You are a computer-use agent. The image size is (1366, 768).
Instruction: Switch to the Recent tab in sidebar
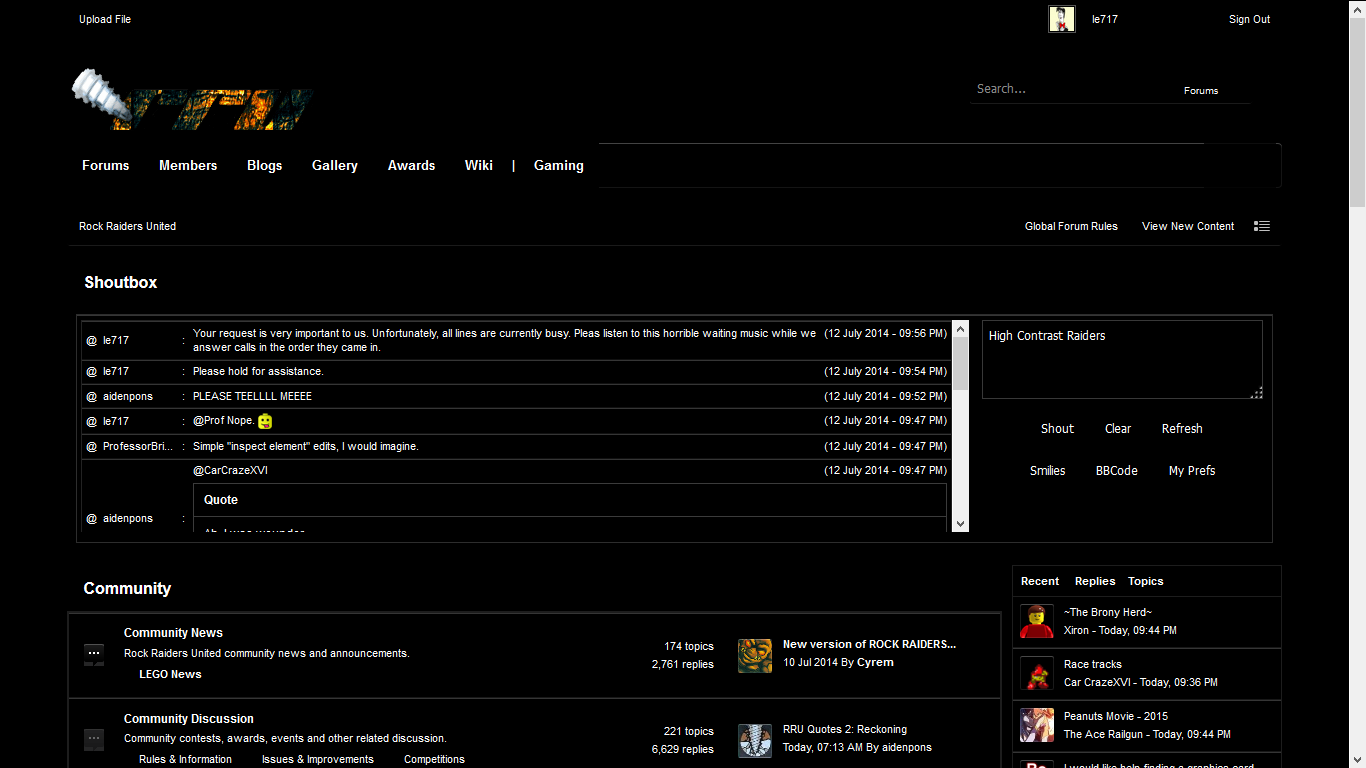coord(1040,581)
